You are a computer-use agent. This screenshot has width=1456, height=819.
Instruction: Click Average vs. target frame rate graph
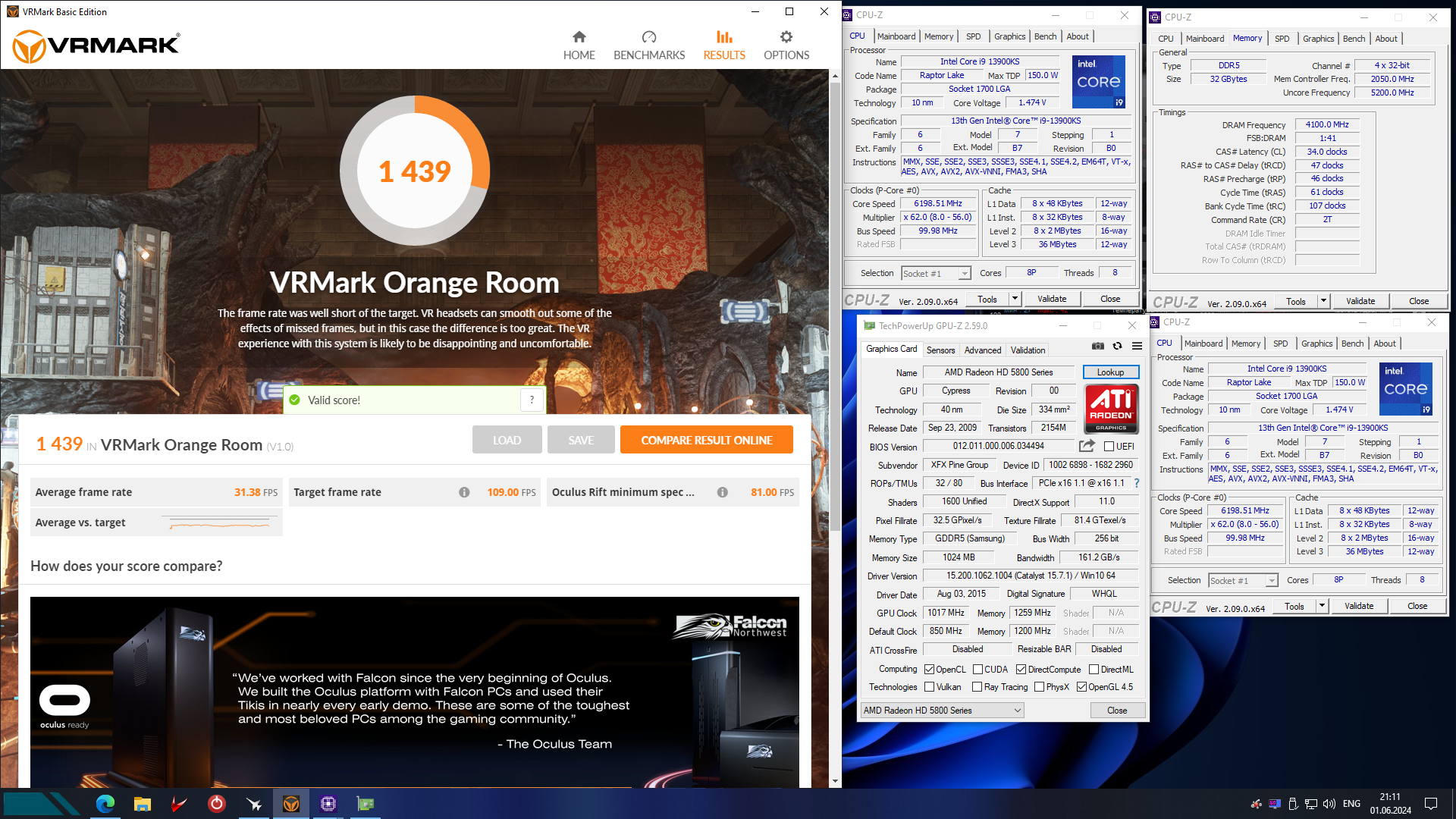coord(220,523)
